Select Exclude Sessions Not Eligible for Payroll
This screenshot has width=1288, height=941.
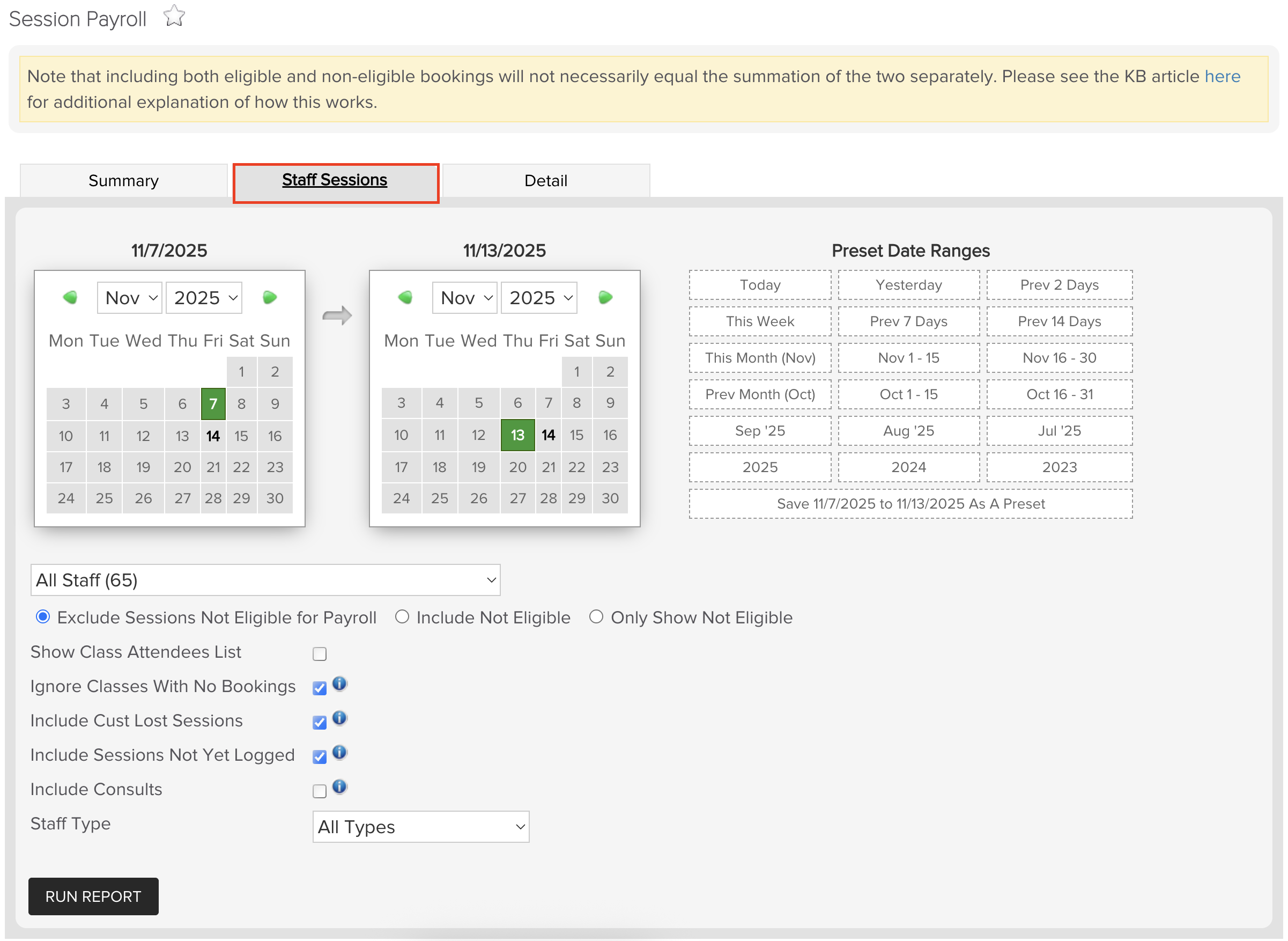[43, 617]
